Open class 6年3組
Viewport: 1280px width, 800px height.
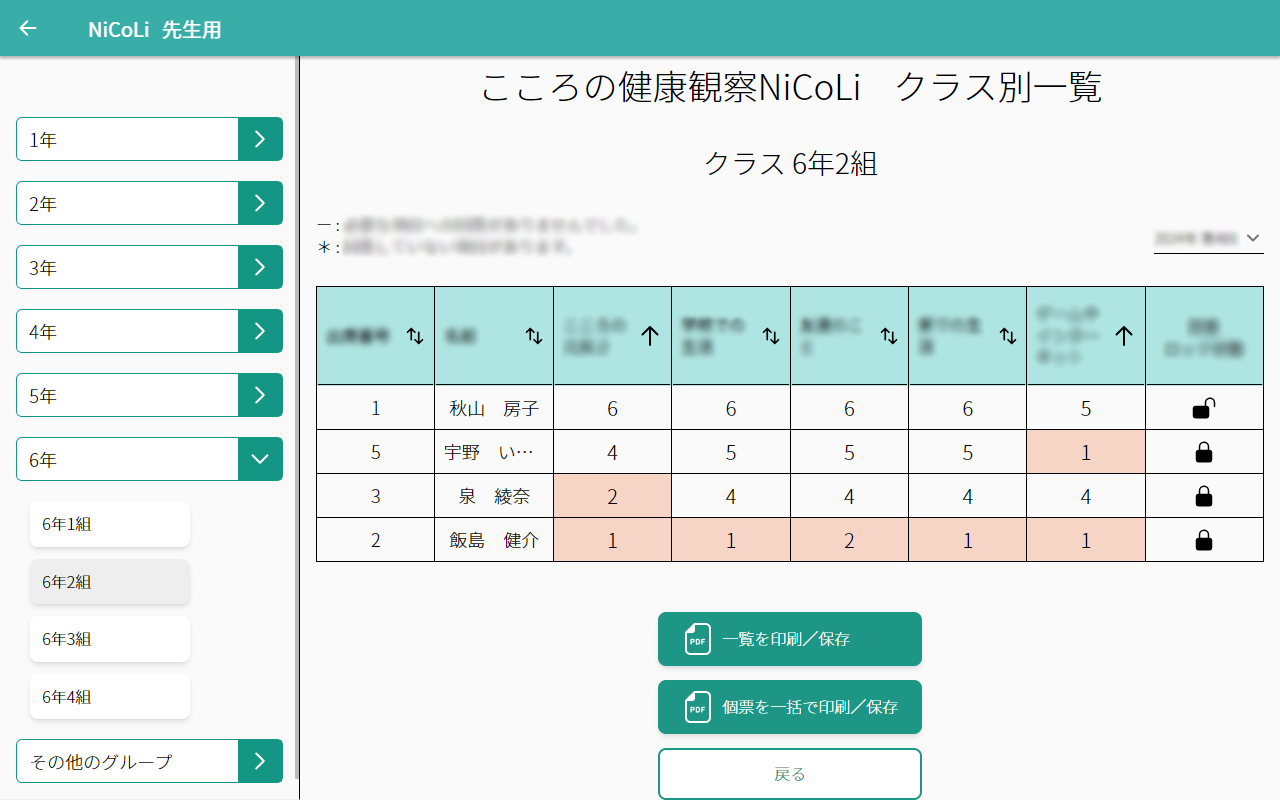coord(110,639)
